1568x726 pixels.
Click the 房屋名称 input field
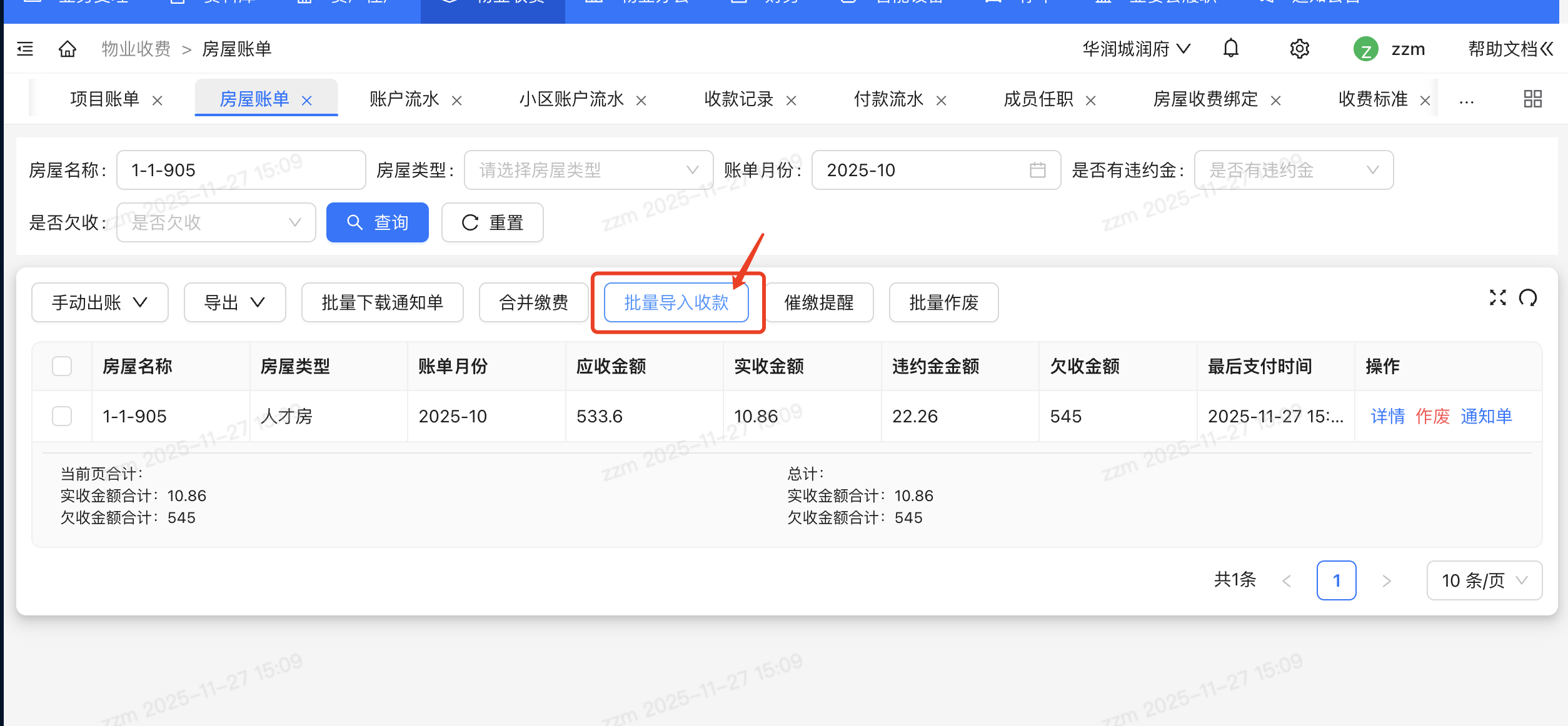[241, 170]
